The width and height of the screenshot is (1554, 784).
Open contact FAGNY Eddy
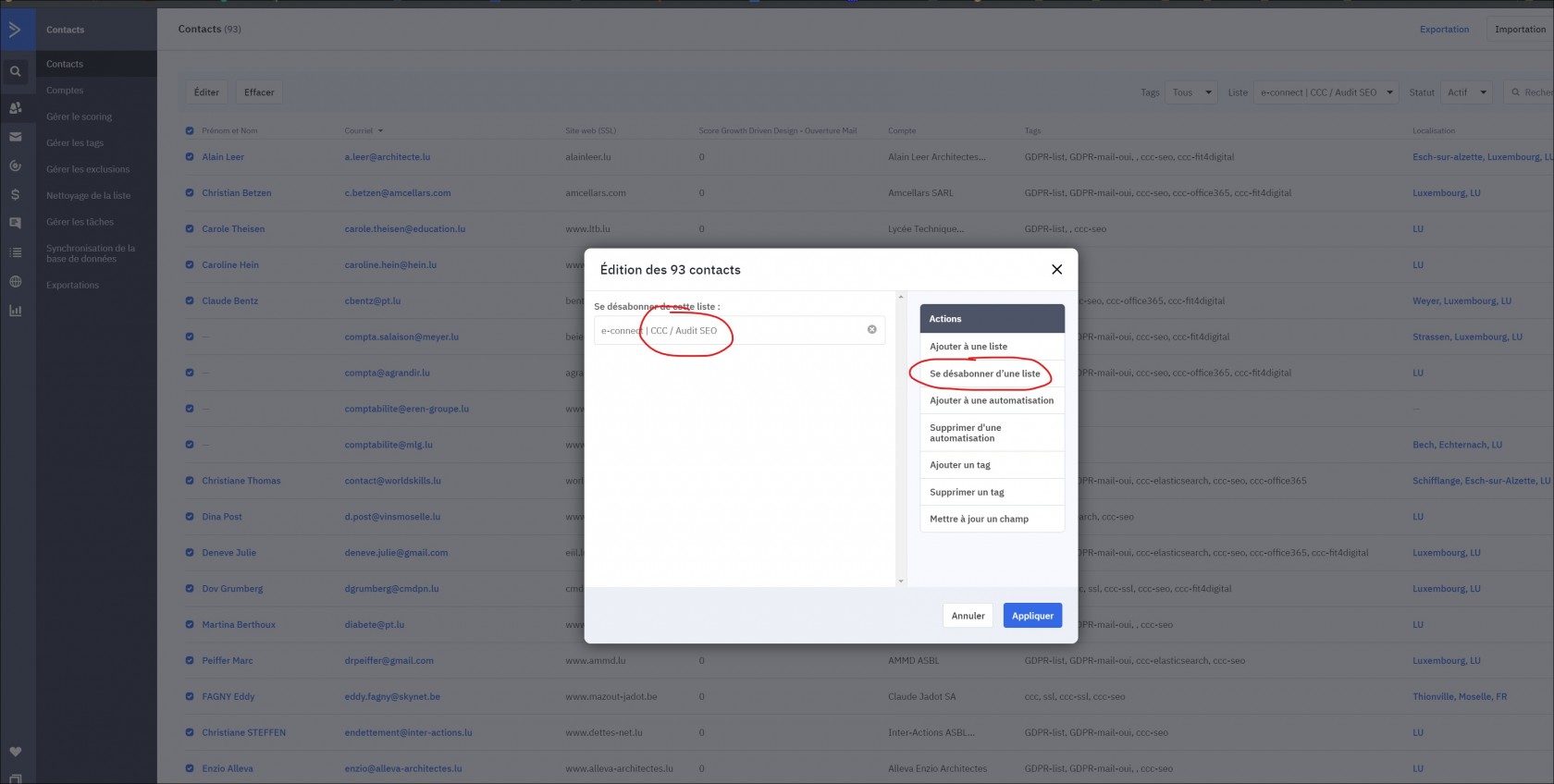point(228,697)
